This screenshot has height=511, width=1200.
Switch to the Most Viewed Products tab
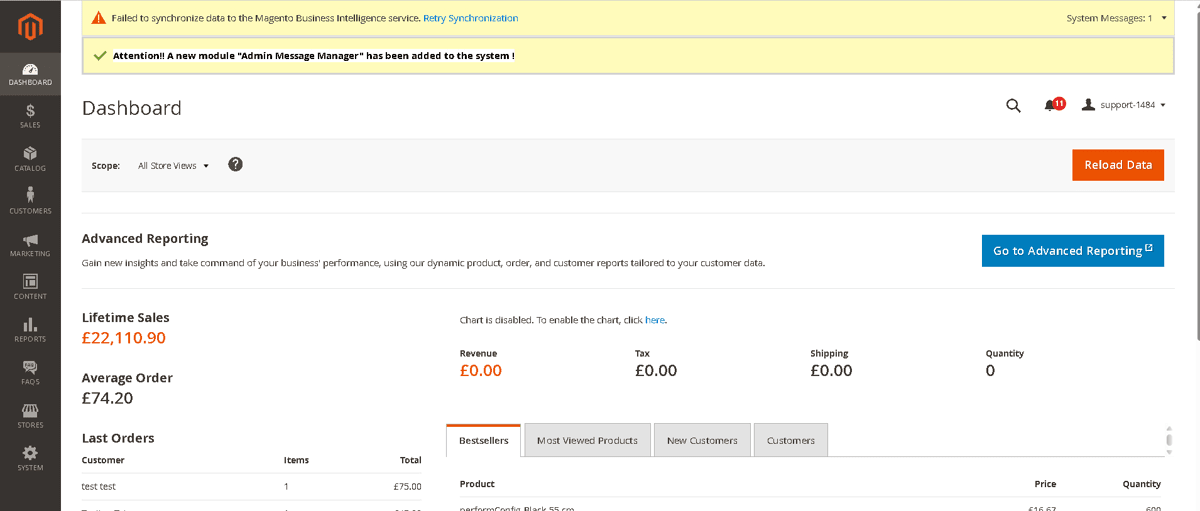click(587, 440)
